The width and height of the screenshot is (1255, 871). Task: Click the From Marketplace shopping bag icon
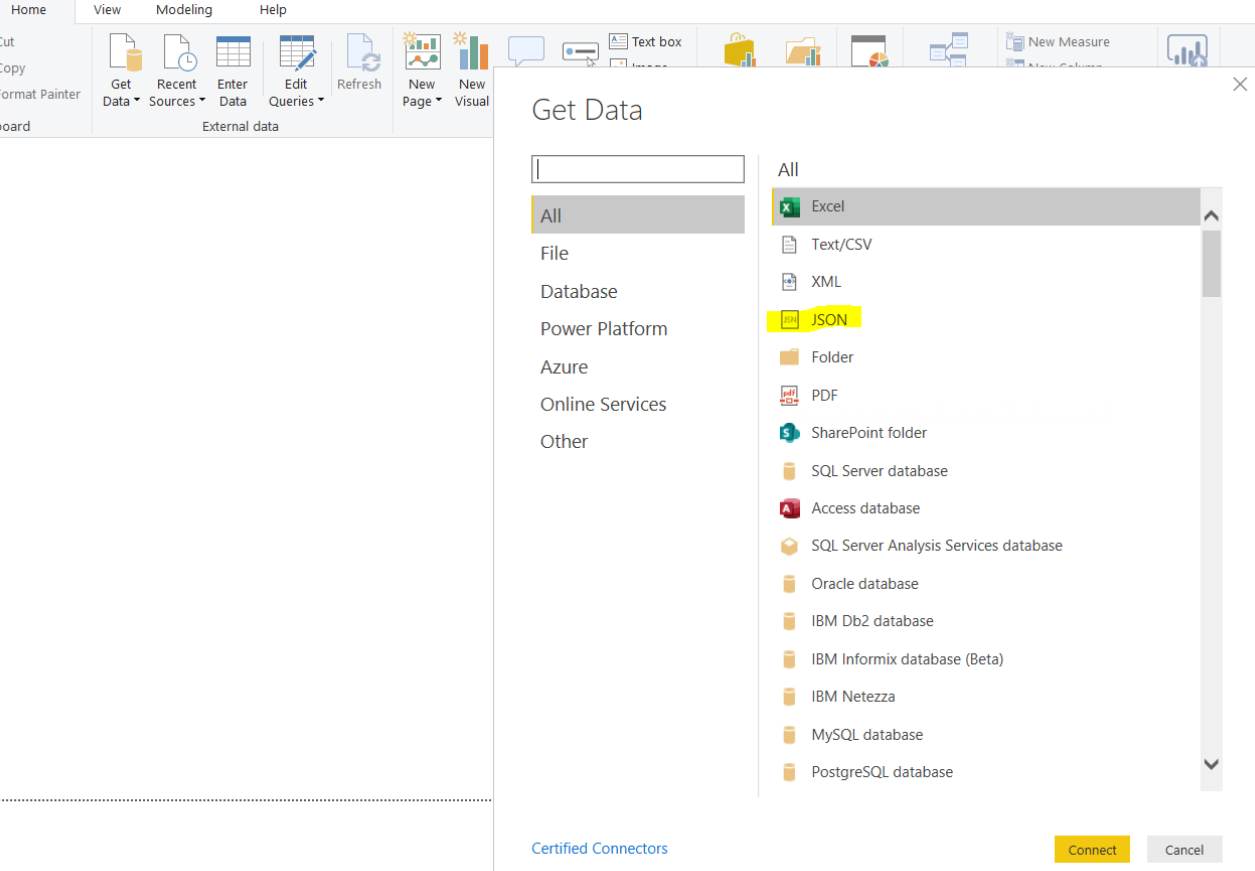[740, 50]
